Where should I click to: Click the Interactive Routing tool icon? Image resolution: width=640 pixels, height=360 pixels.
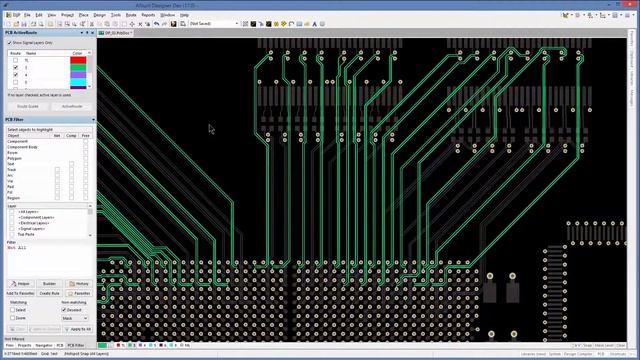[253, 24]
